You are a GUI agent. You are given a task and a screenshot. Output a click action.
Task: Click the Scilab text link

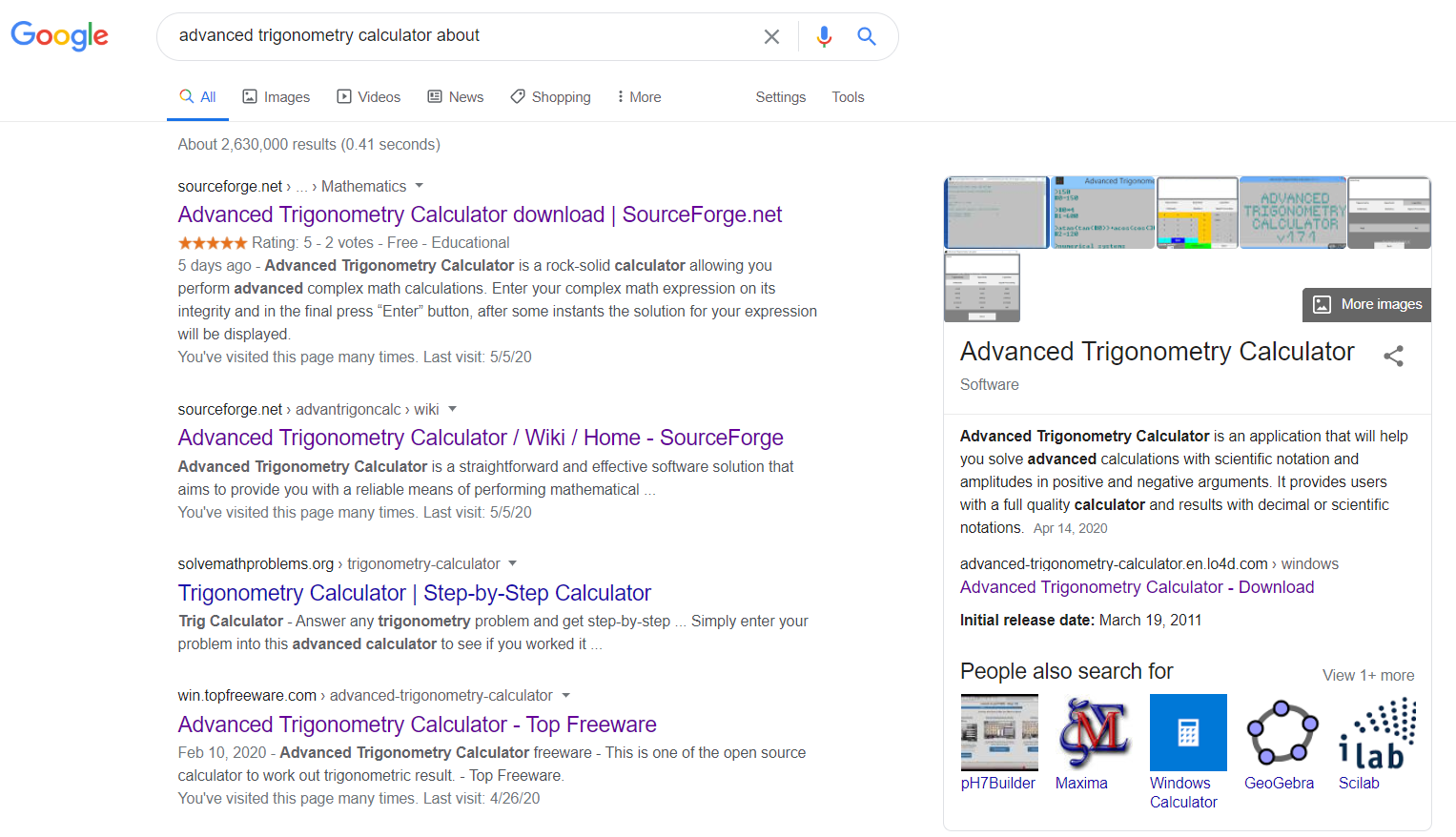[x=1359, y=783]
